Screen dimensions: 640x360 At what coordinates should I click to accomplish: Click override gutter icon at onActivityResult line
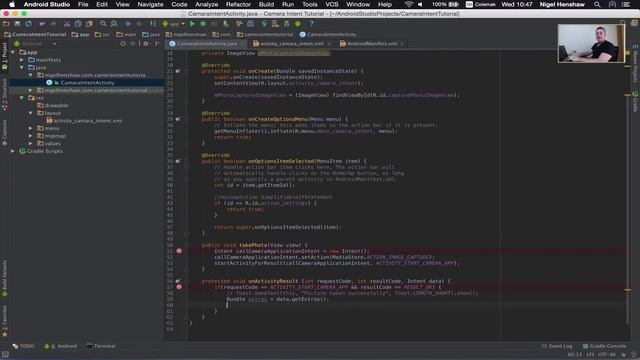[178, 281]
